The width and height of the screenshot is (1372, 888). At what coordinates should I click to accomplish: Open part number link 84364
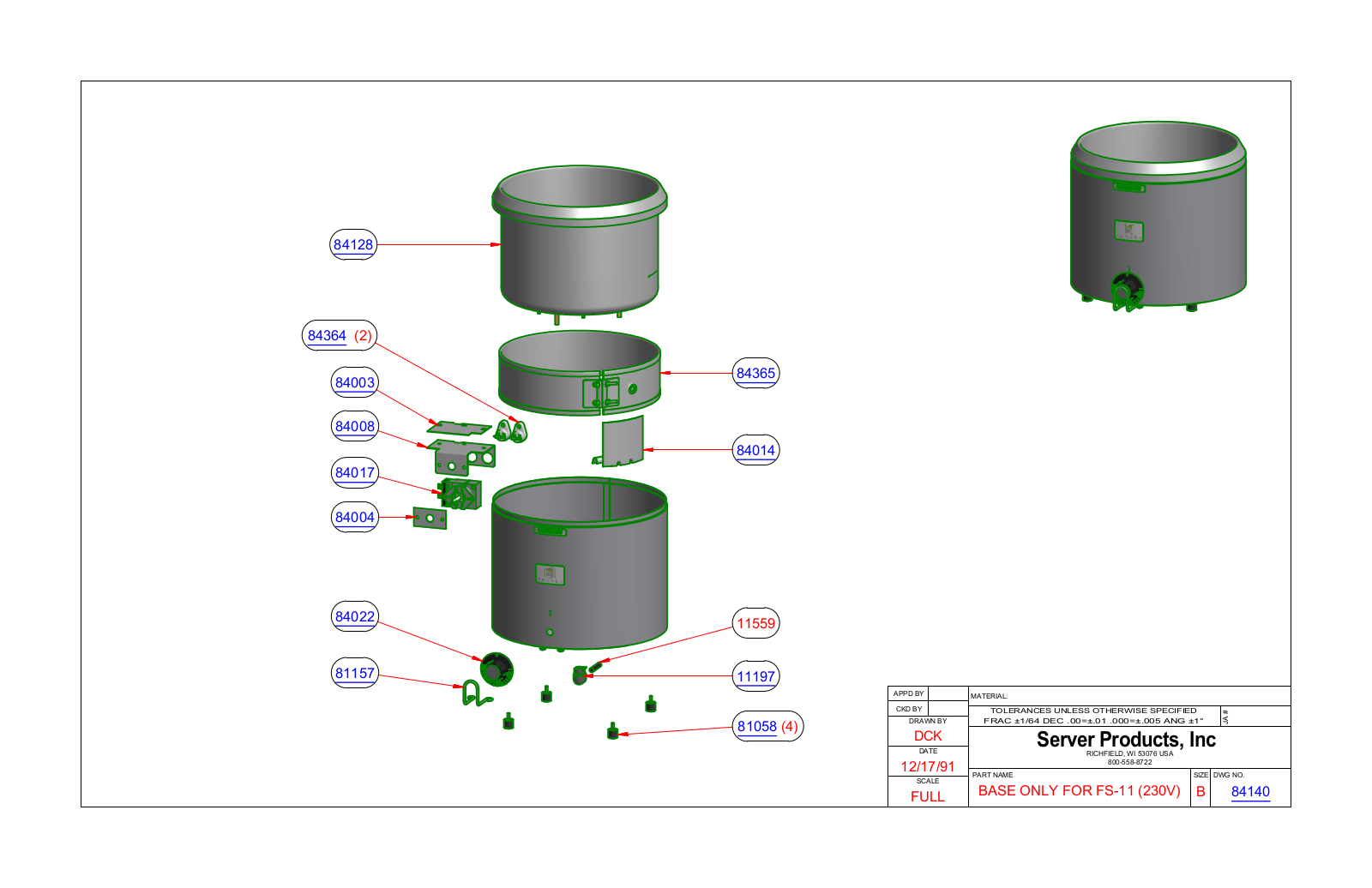(327, 335)
